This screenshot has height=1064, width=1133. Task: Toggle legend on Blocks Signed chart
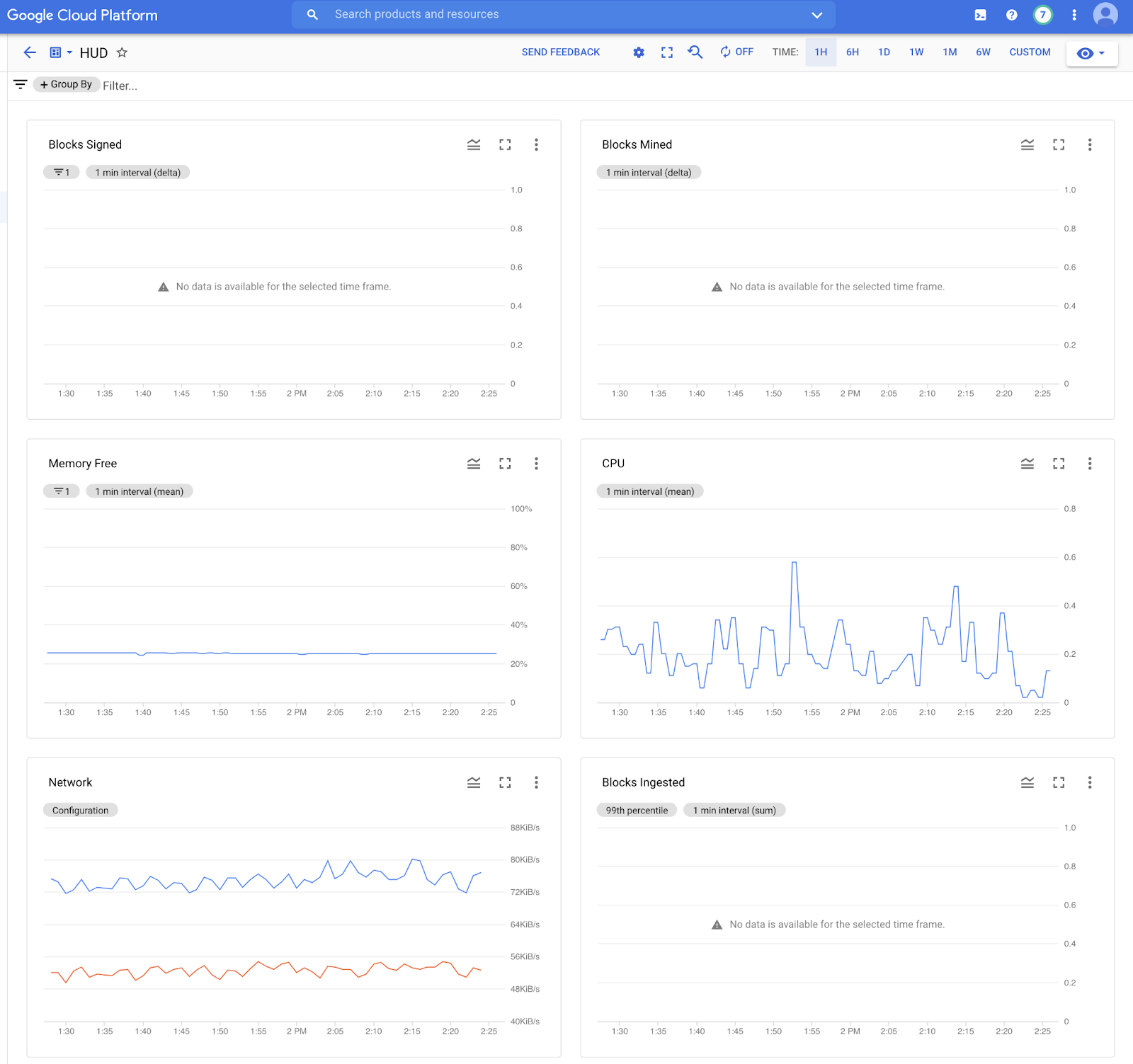coord(474,144)
